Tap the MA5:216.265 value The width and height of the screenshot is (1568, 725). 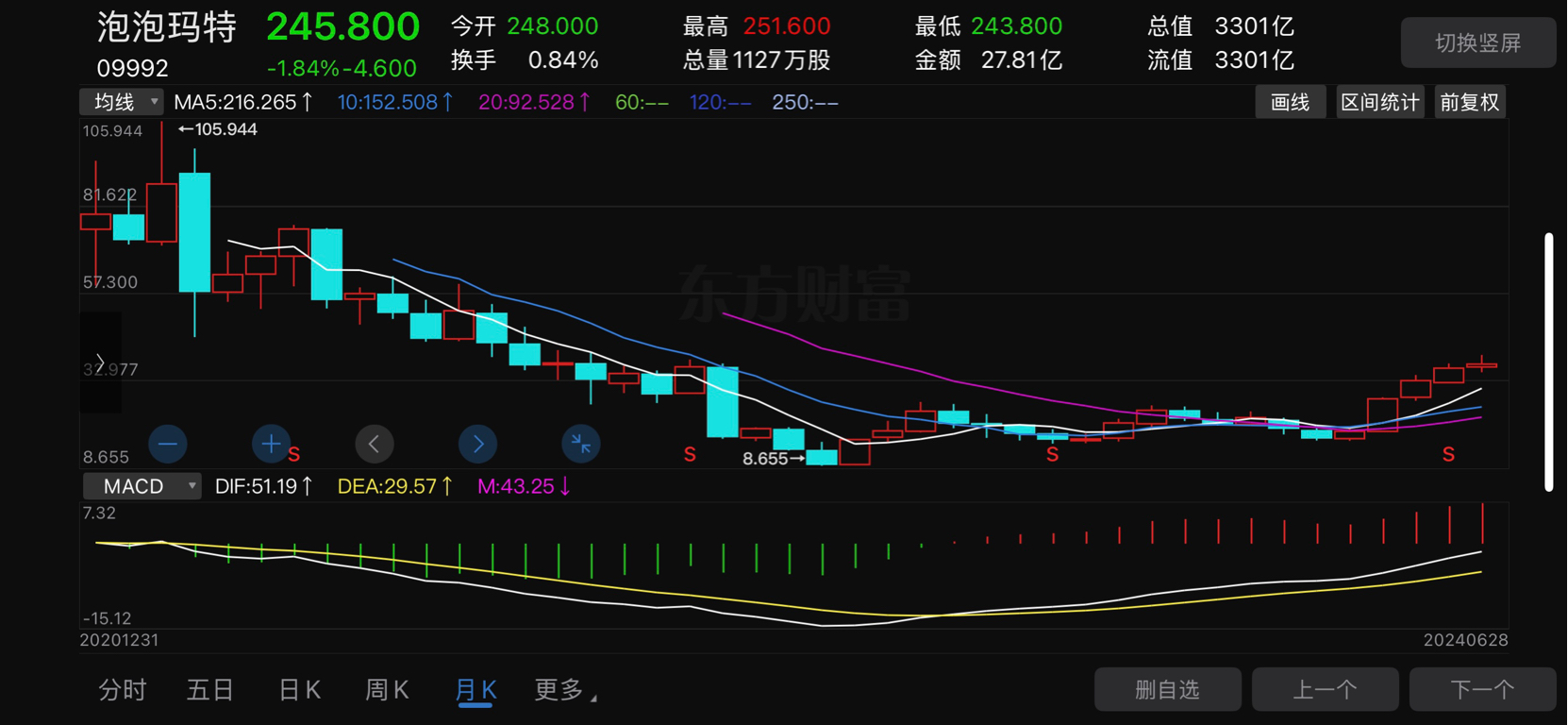coord(243,102)
